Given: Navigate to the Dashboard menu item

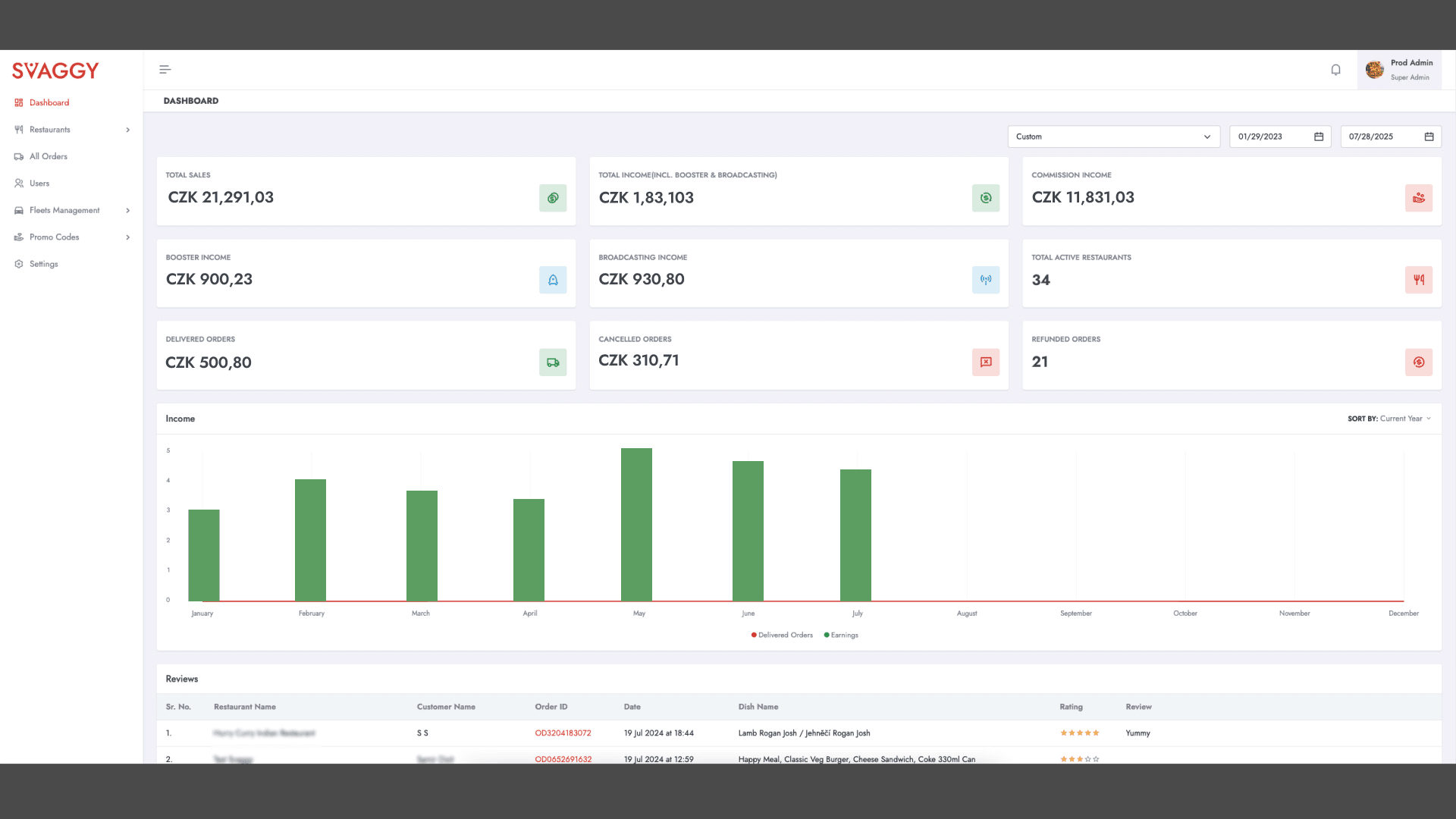Looking at the screenshot, I should (49, 102).
